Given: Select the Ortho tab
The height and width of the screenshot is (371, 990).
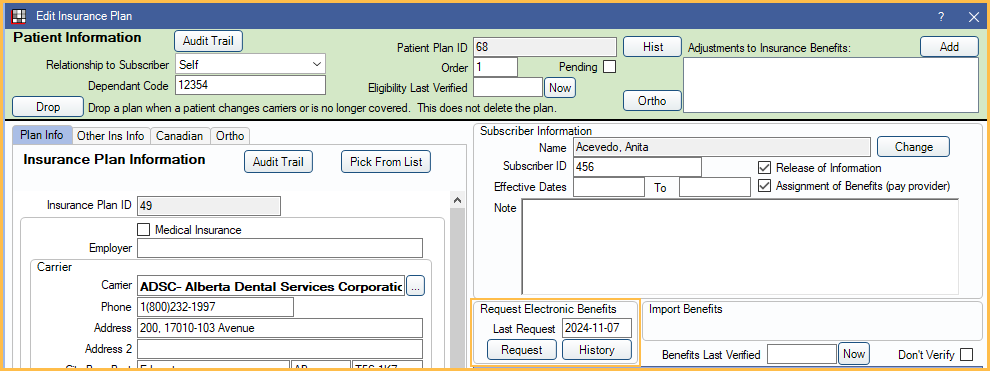Looking at the screenshot, I should 230,136.
